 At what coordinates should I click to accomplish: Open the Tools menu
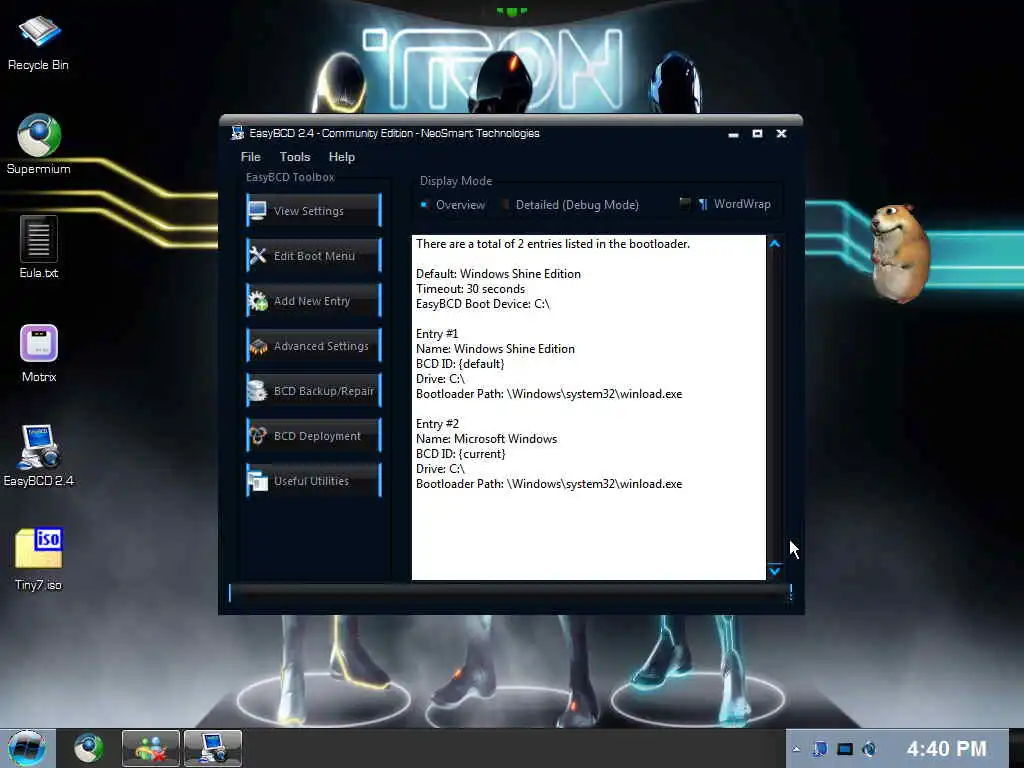295,157
